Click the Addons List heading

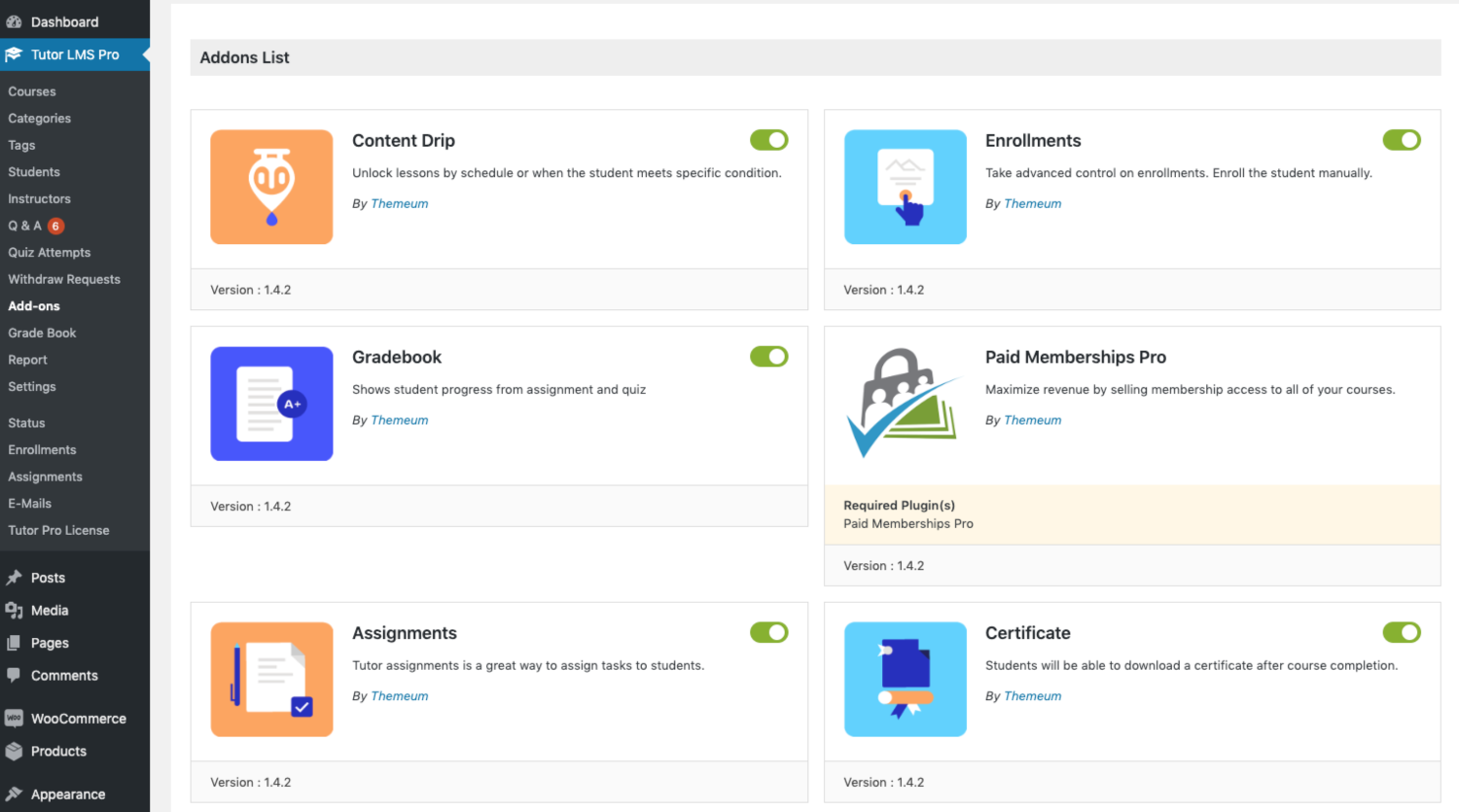click(x=244, y=57)
